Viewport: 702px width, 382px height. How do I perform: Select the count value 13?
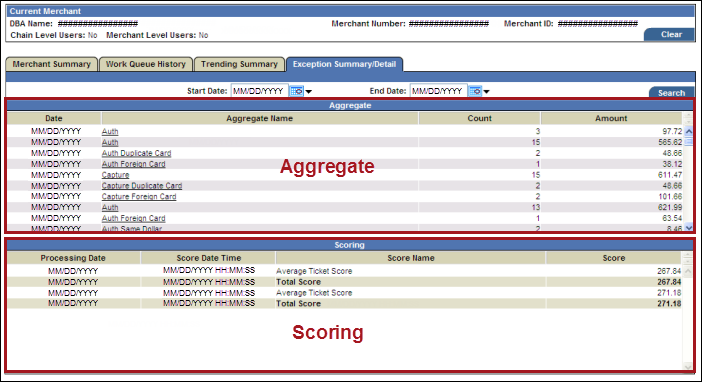[536, 207]
